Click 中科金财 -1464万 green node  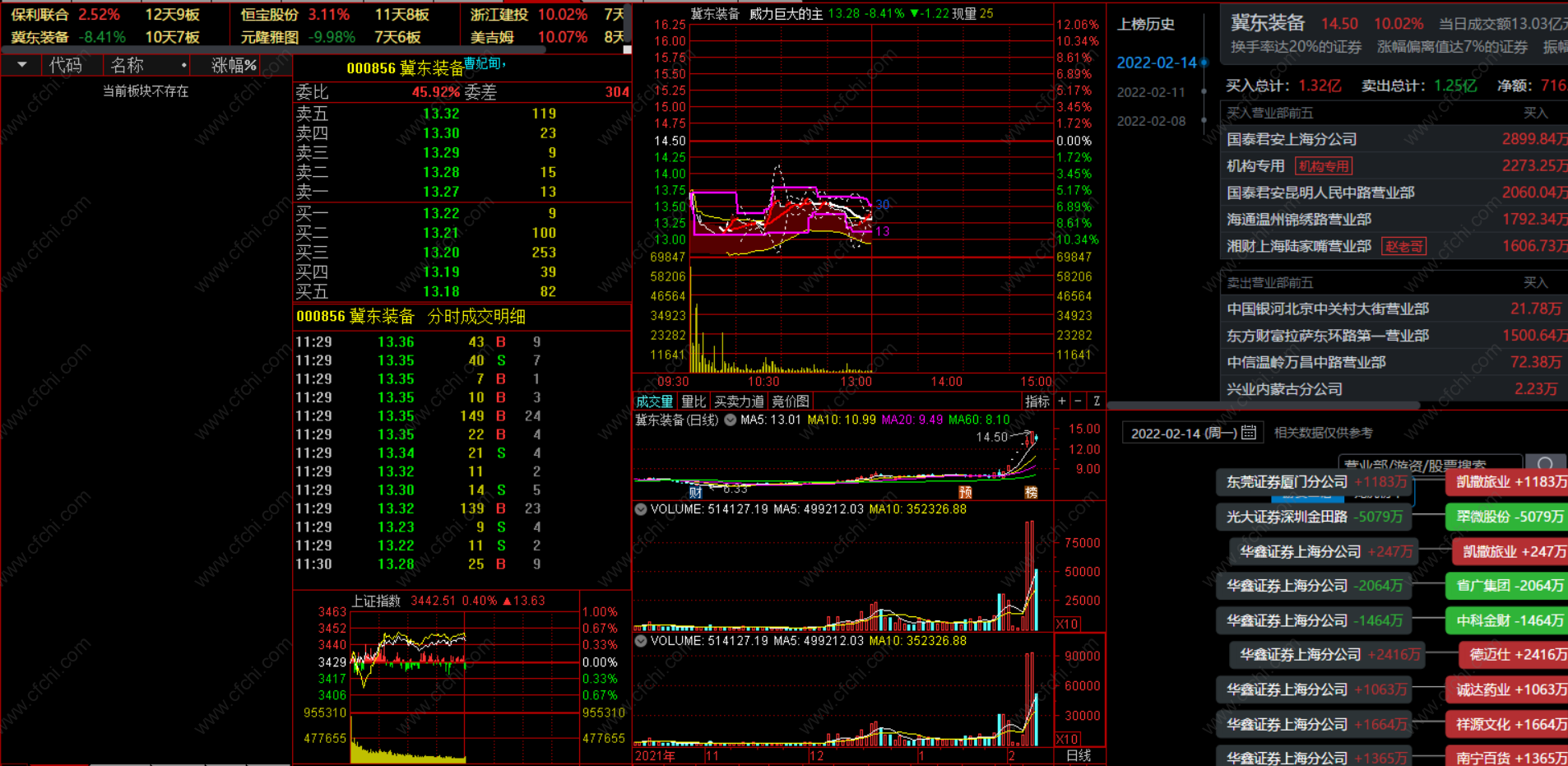pyautogui.click(x=1508, y=620)
